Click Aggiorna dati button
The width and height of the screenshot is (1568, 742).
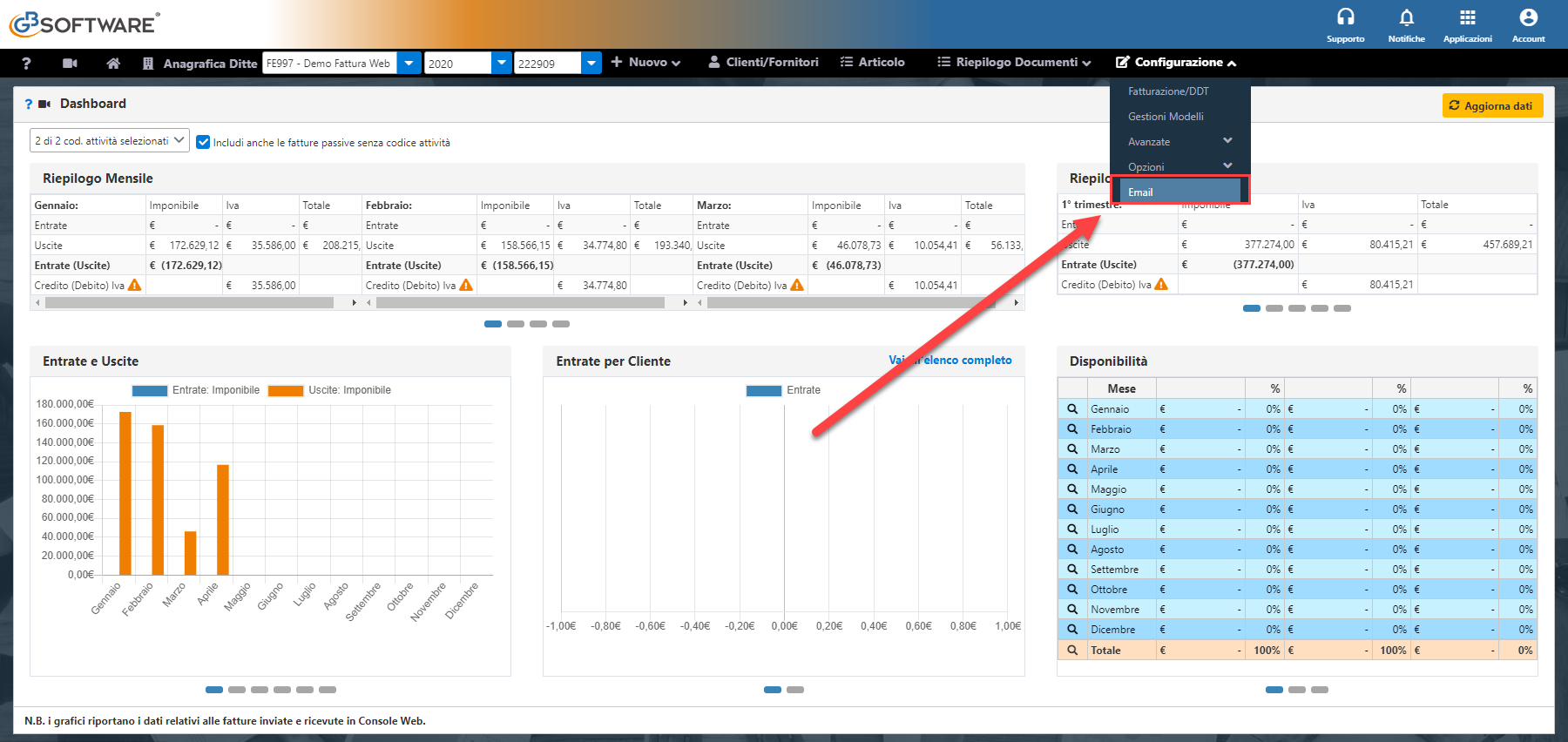(1492, 105)
